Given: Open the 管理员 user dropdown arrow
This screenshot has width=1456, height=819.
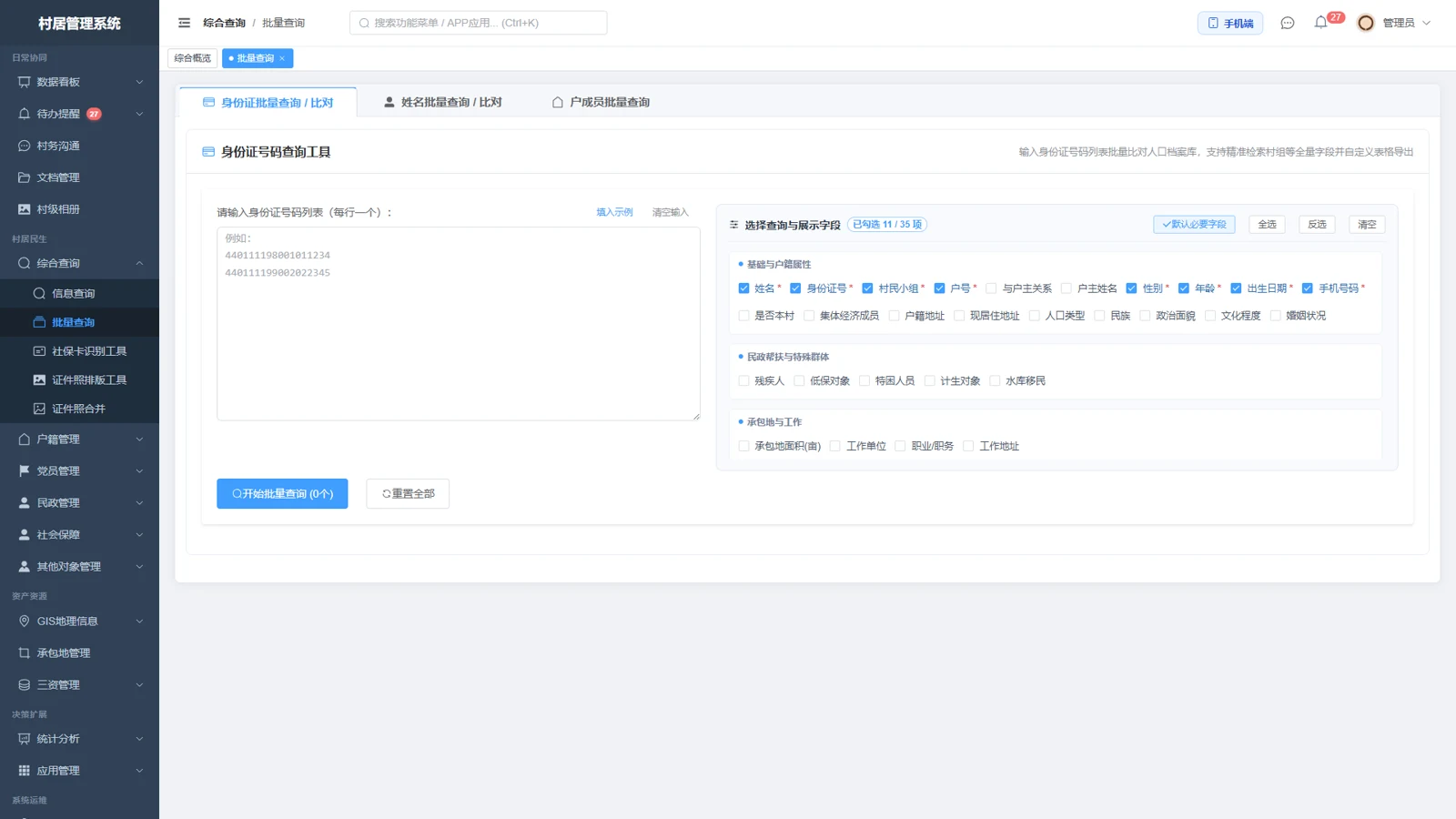Looking at the screenshot, I should point(1426,23).
